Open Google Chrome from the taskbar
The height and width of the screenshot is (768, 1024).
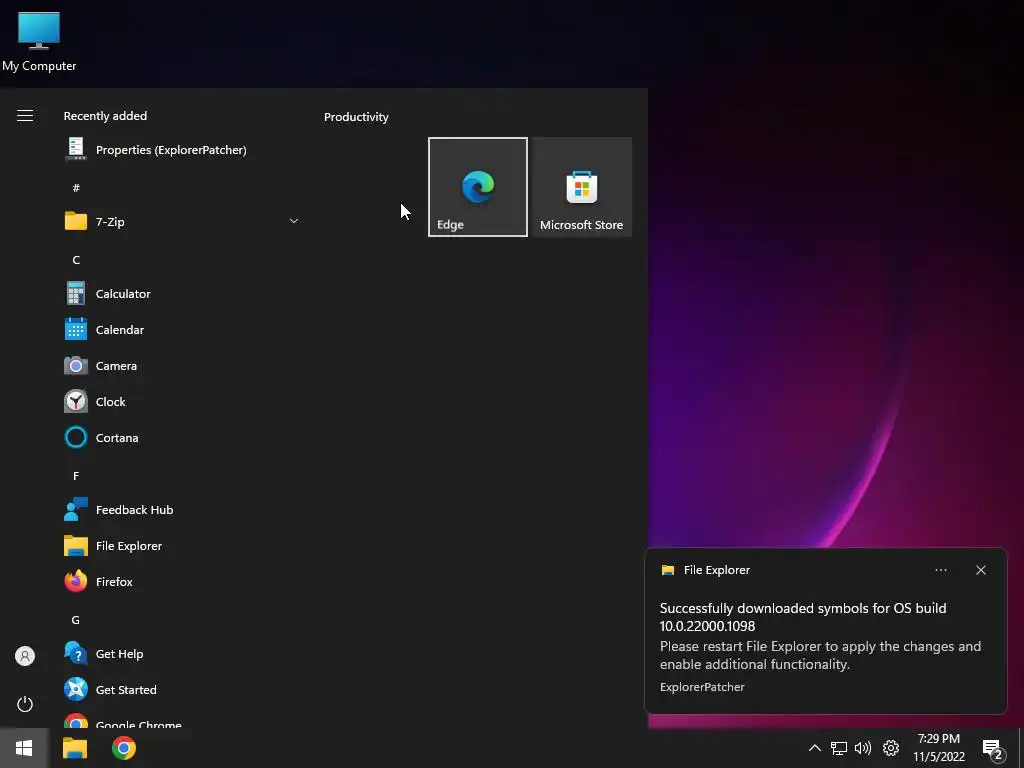click(x=123, y=748)
